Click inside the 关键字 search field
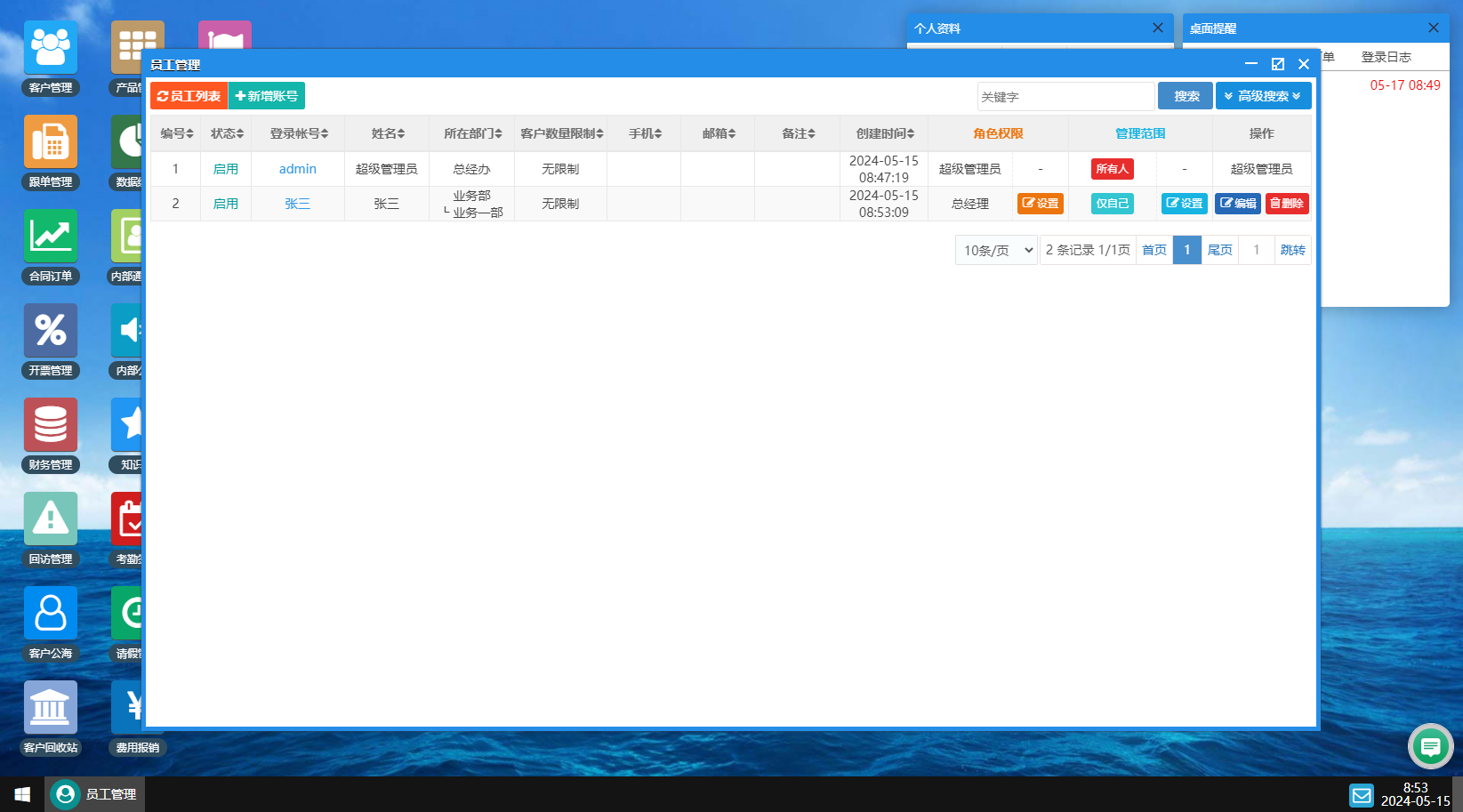The image size is (1463, 812). pos(1065,95)
